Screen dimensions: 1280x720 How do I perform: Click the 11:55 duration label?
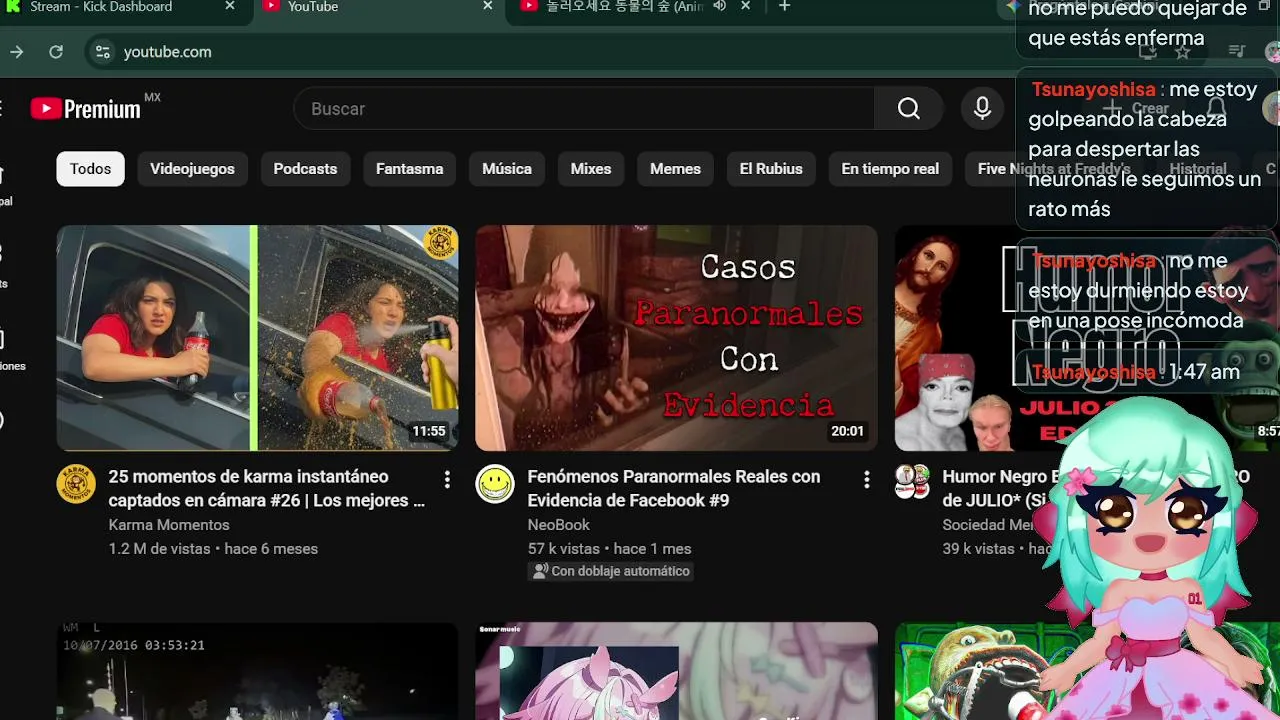click(429, 432)
